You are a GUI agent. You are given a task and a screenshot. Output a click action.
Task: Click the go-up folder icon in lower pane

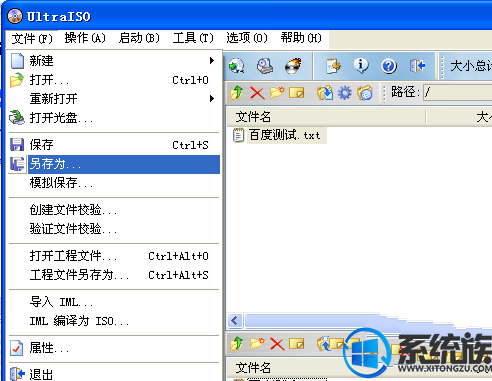237,344
